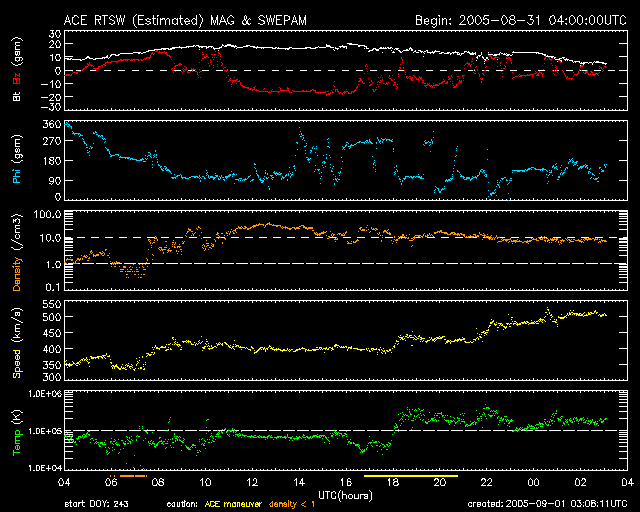Click the '08' hour tick label
This screenshot has height=512, width=640.
[x=158, y=482]
